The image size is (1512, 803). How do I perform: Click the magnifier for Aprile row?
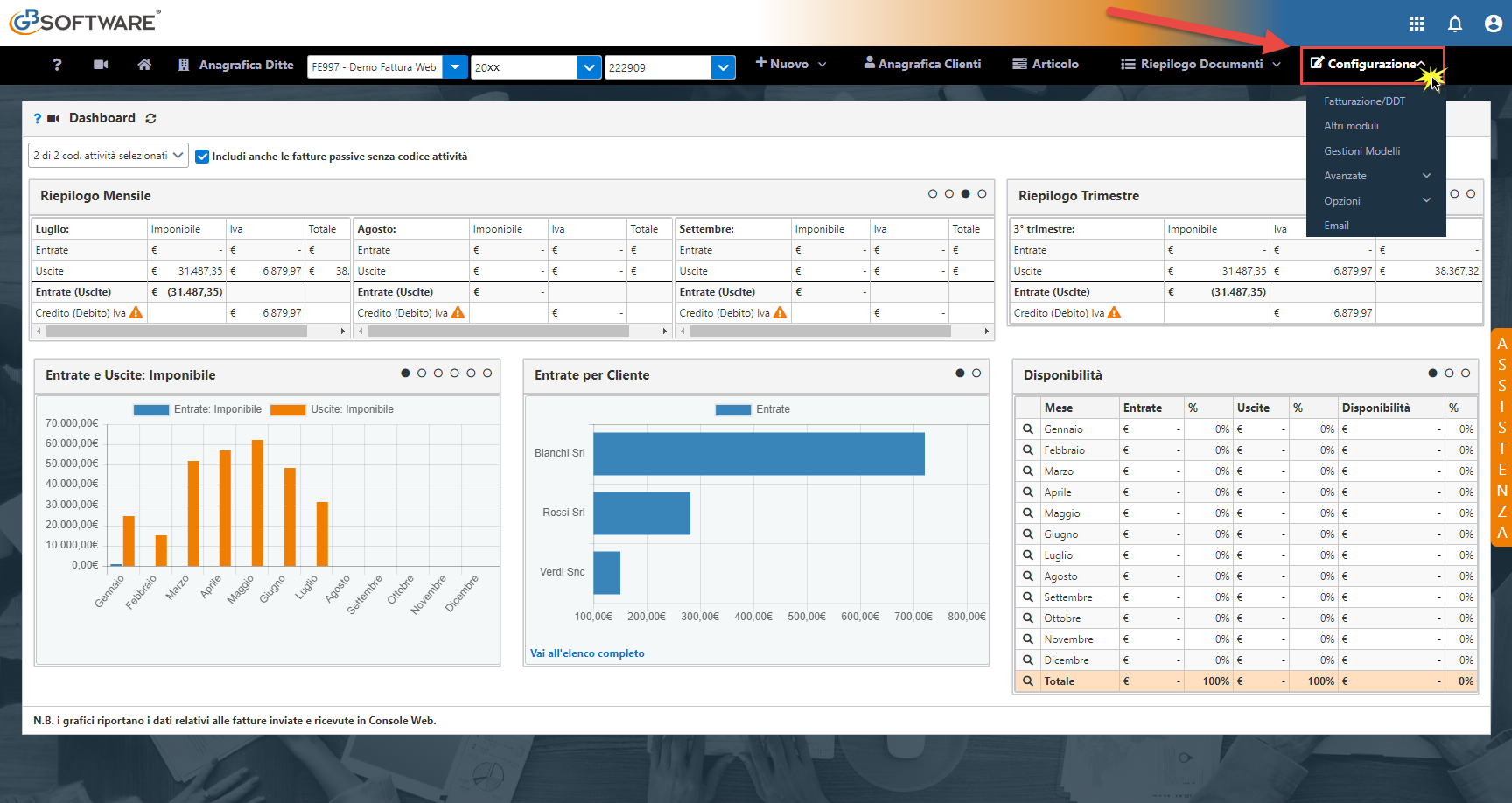click(1028, 492)
